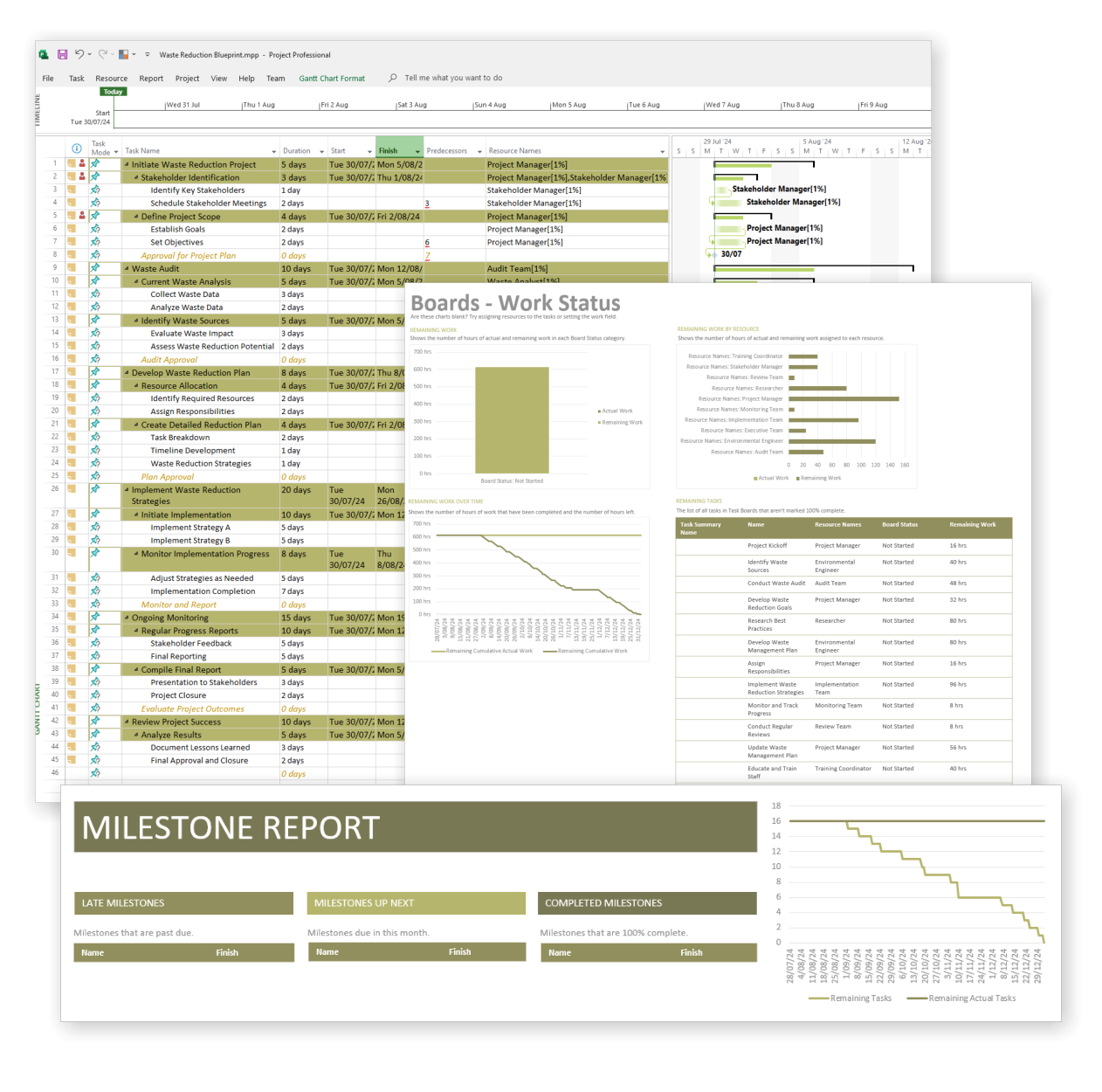The height and width of the screenshot is (1092, 1102).
Task: Click the note icon on row 1
Action: click(72, 163)
